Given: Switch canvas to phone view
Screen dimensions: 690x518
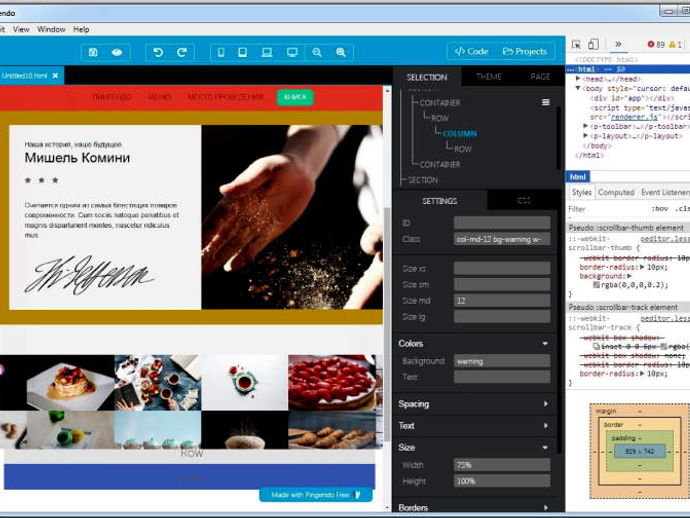Looking at the screenshot, I should tap(221, 52).
